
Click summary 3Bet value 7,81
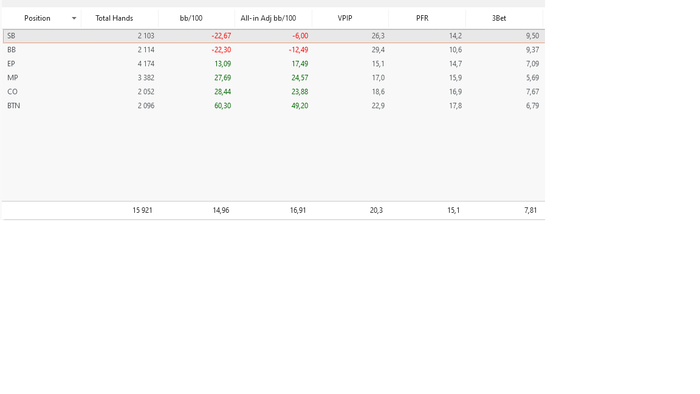(x=530, y=210)
